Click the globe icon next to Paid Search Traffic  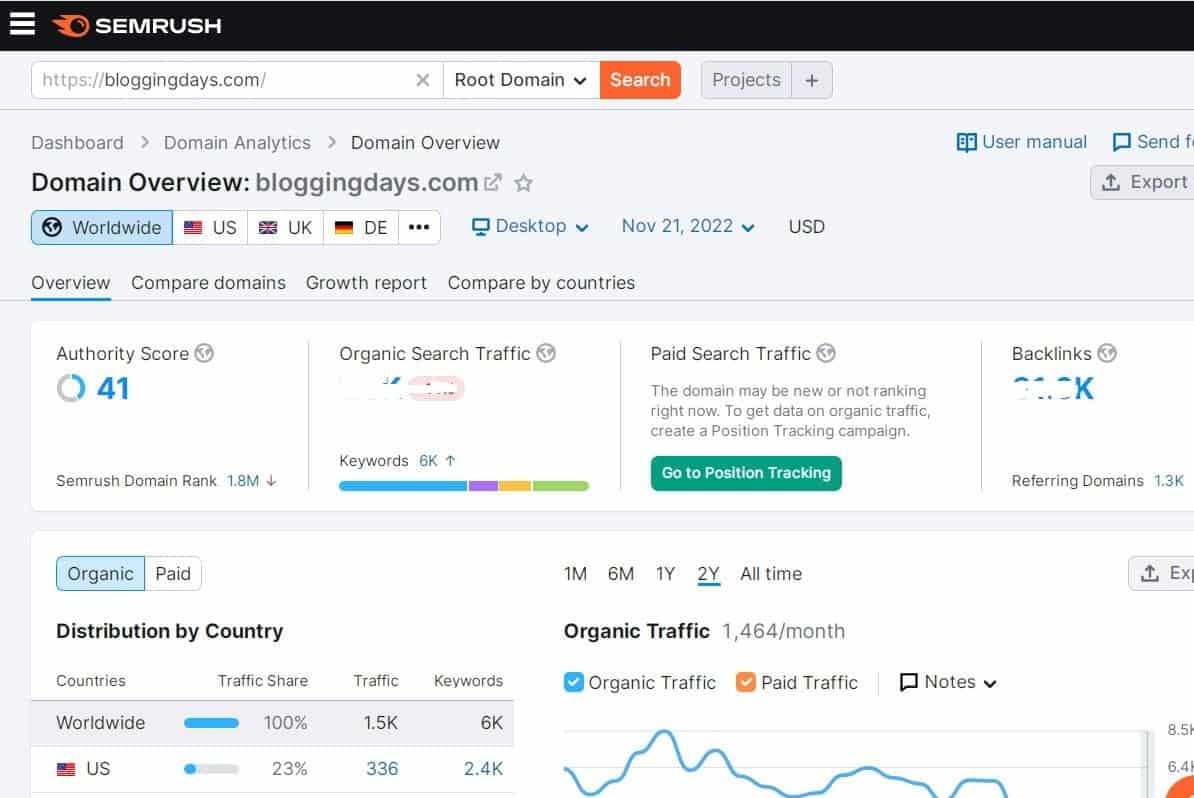click(826, 353)
